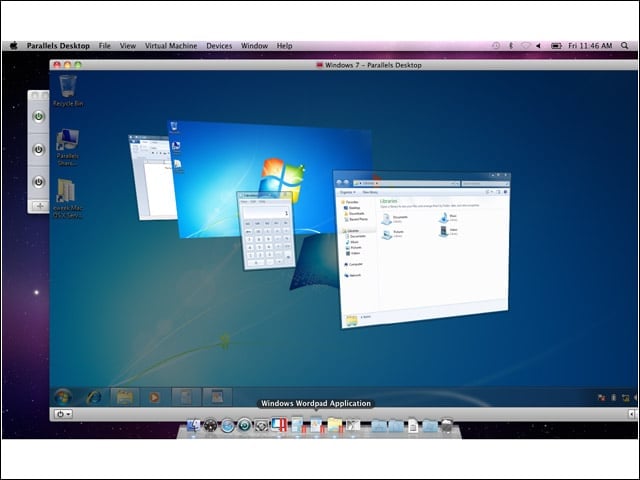Click the Fri 11:46 AM clock
The image size is (640, 480).
click(x=590, y=46)
